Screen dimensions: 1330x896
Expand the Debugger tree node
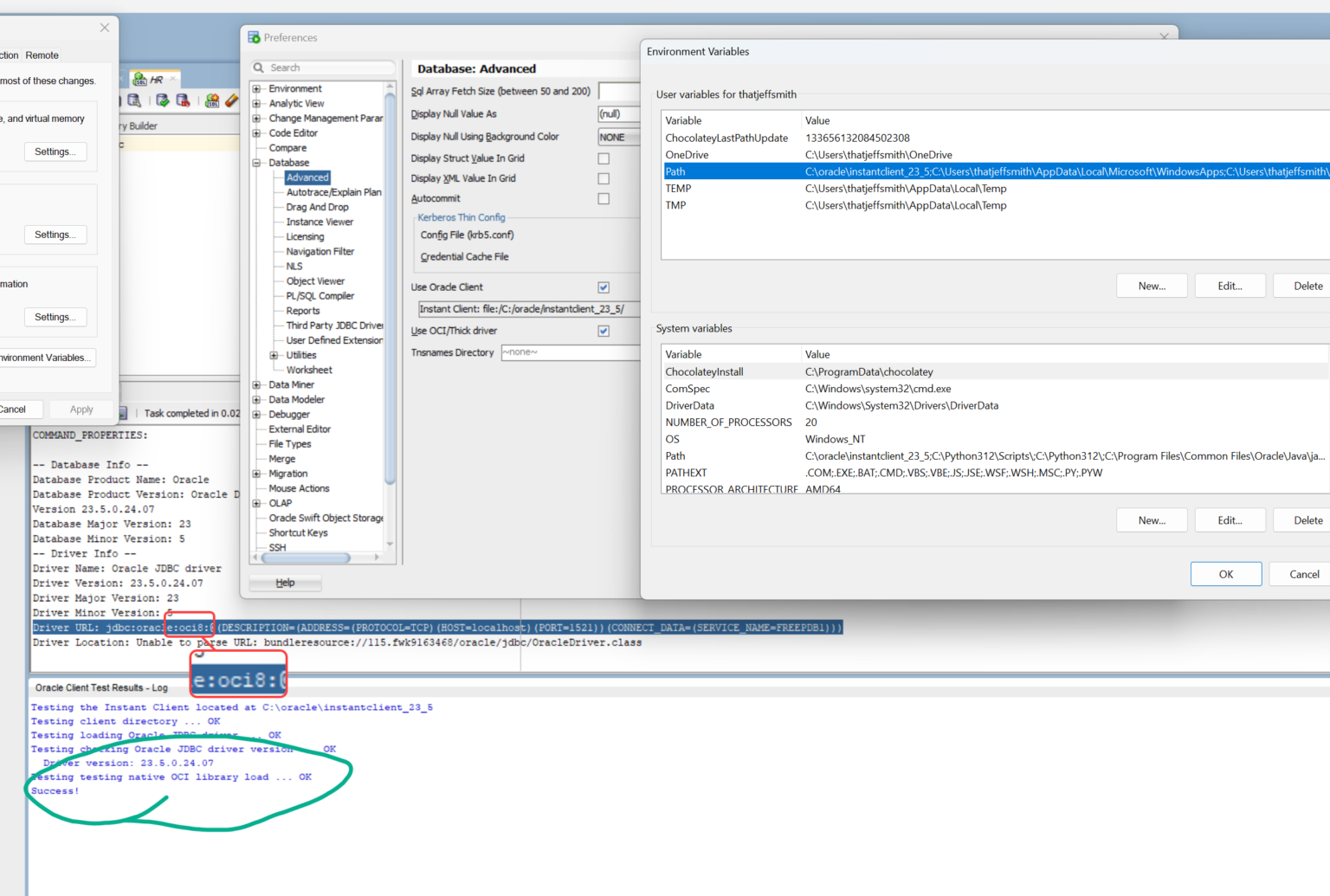click(256, 415)
